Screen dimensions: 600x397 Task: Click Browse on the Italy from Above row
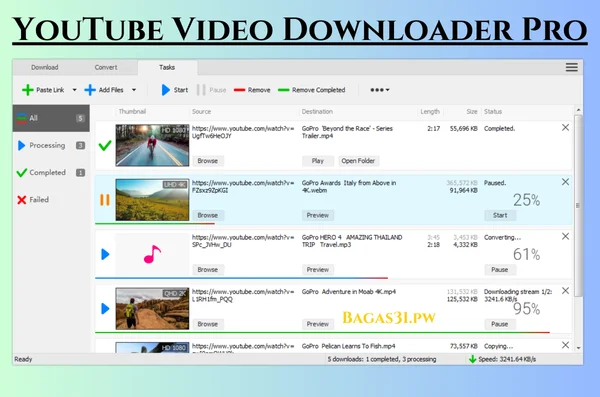click(208, 215)
